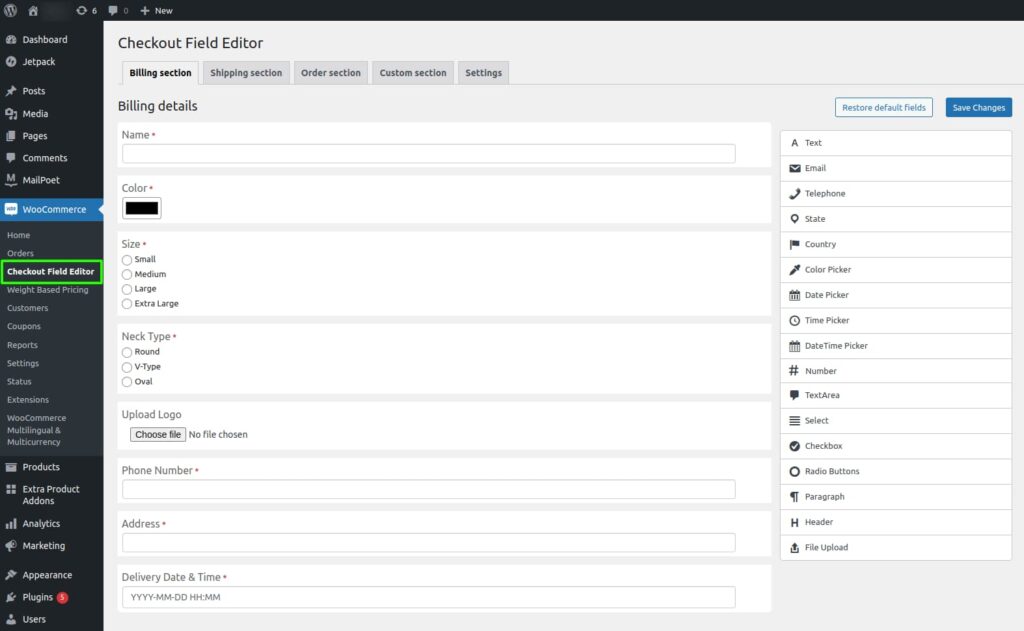Open Checkout Field Editor submenu link
This screenshot has width=1024, height=631.
(51, 272)
